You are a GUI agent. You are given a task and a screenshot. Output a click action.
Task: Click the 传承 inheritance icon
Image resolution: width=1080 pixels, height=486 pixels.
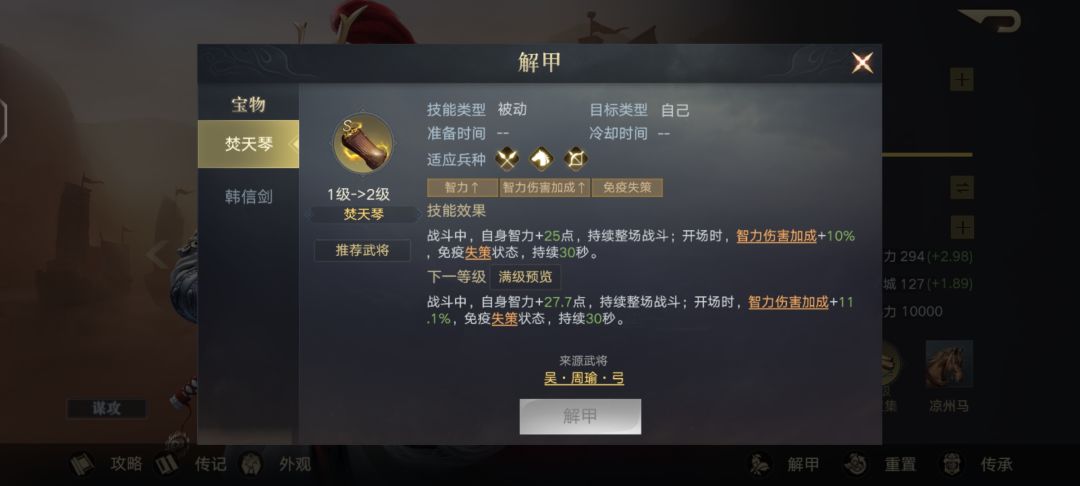coord(953,464)
